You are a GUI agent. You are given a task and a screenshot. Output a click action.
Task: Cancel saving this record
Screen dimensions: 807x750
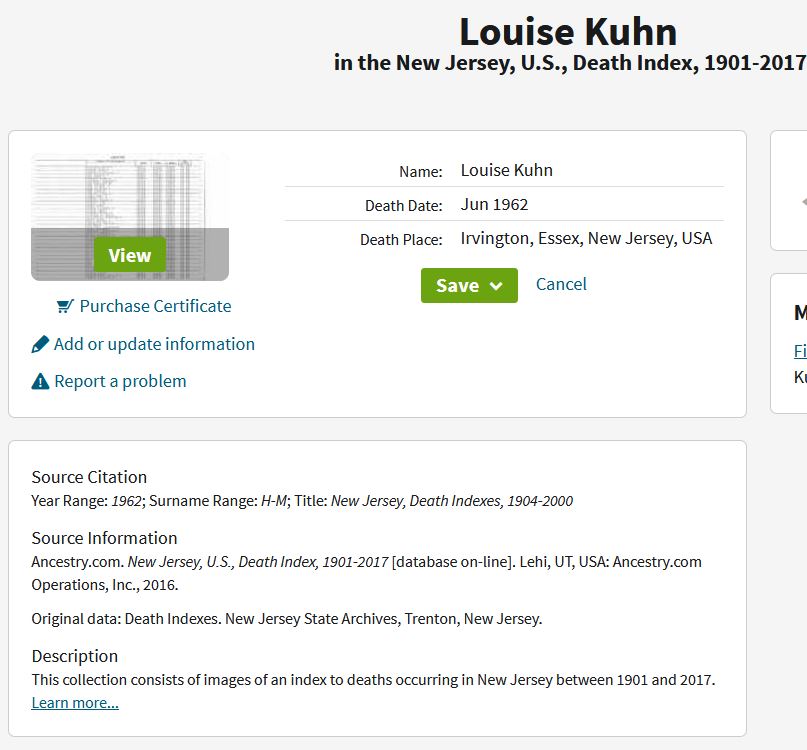tap(561, 284)
